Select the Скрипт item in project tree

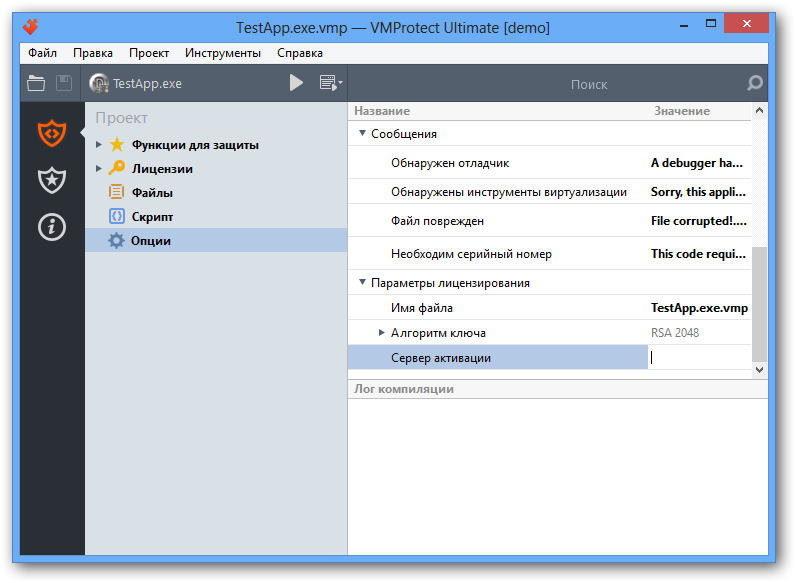152,217
